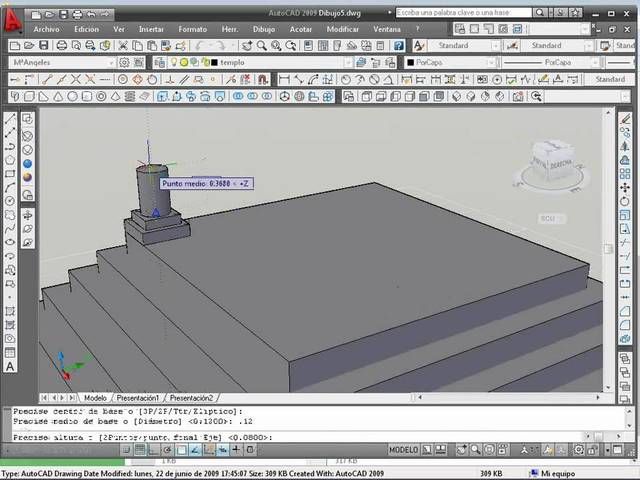Open AutoCAD help question-mark icon
This screenshot has height=480, width=640.
pos(398,46)
